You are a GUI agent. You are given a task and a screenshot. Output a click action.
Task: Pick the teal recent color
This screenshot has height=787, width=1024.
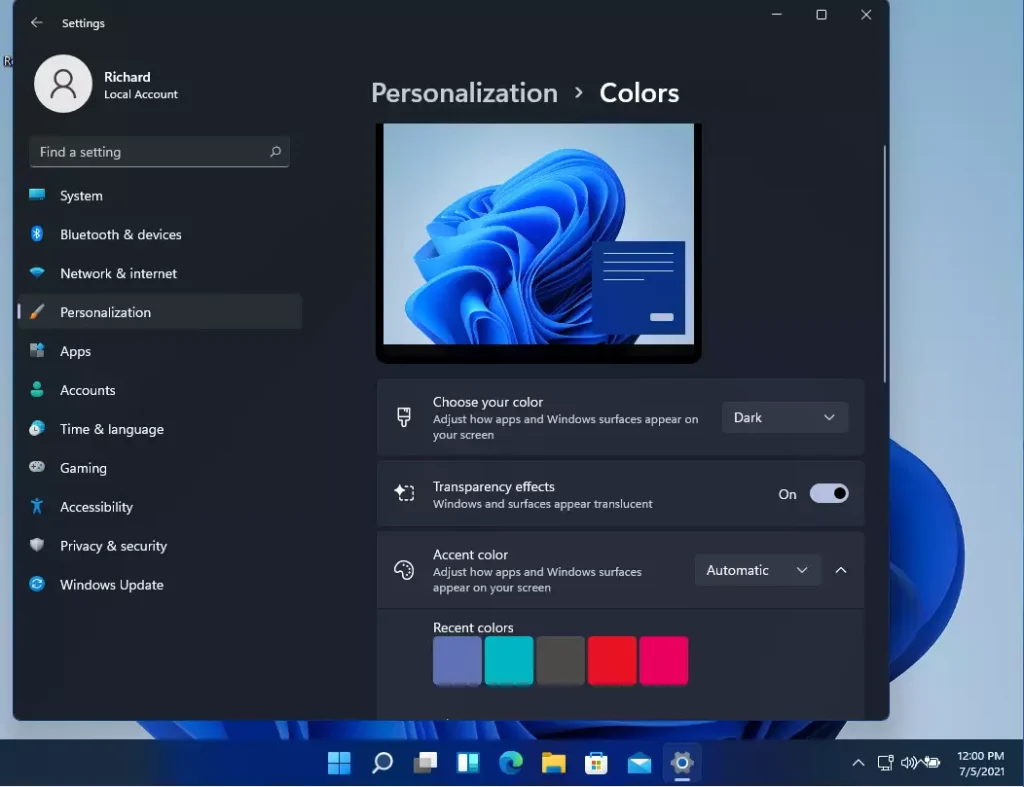point(509,660)
